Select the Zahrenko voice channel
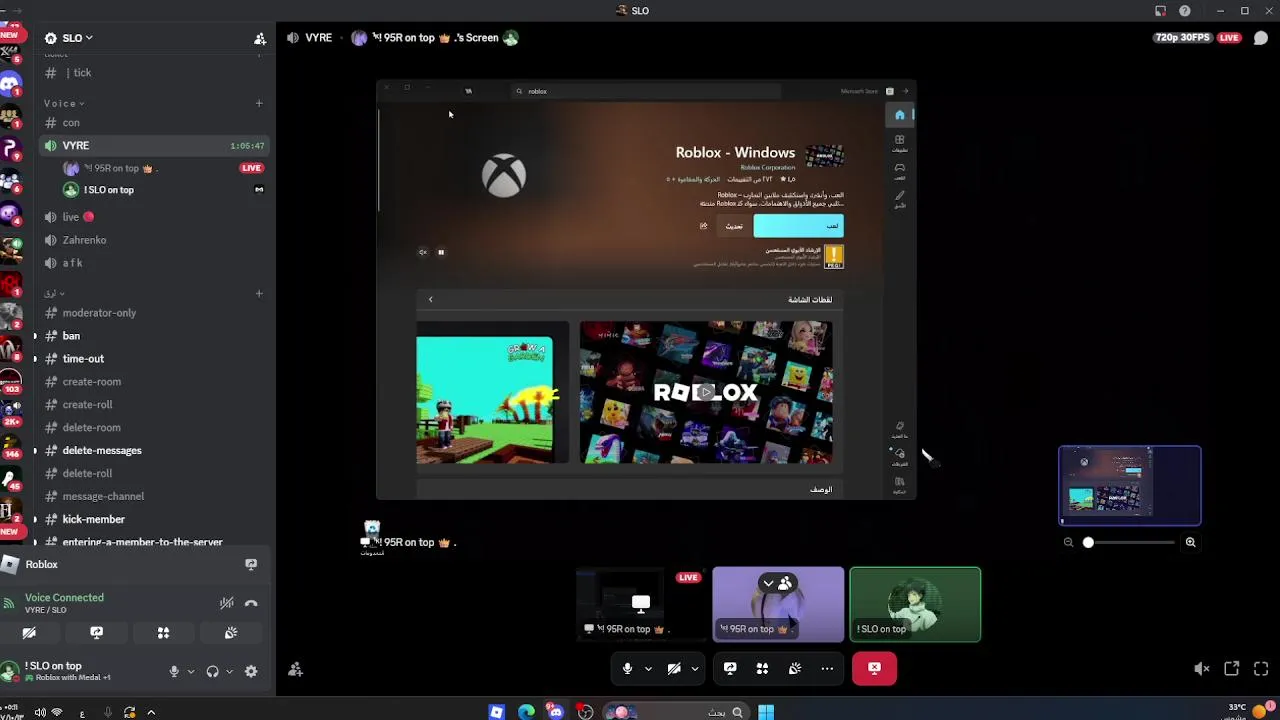The width and height of the screenshot is (1280, 720). pyautogui.click(x=154, y=240)
